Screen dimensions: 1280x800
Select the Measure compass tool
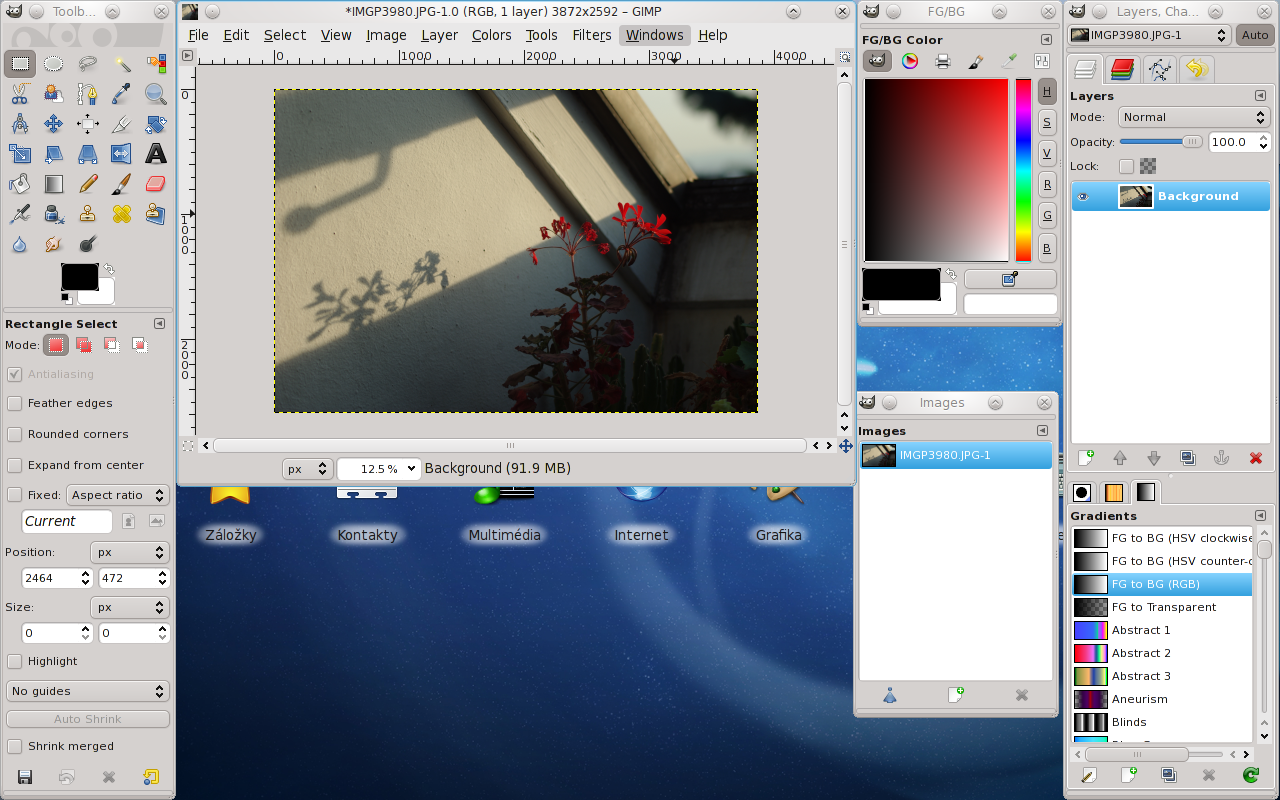point(20,124)
